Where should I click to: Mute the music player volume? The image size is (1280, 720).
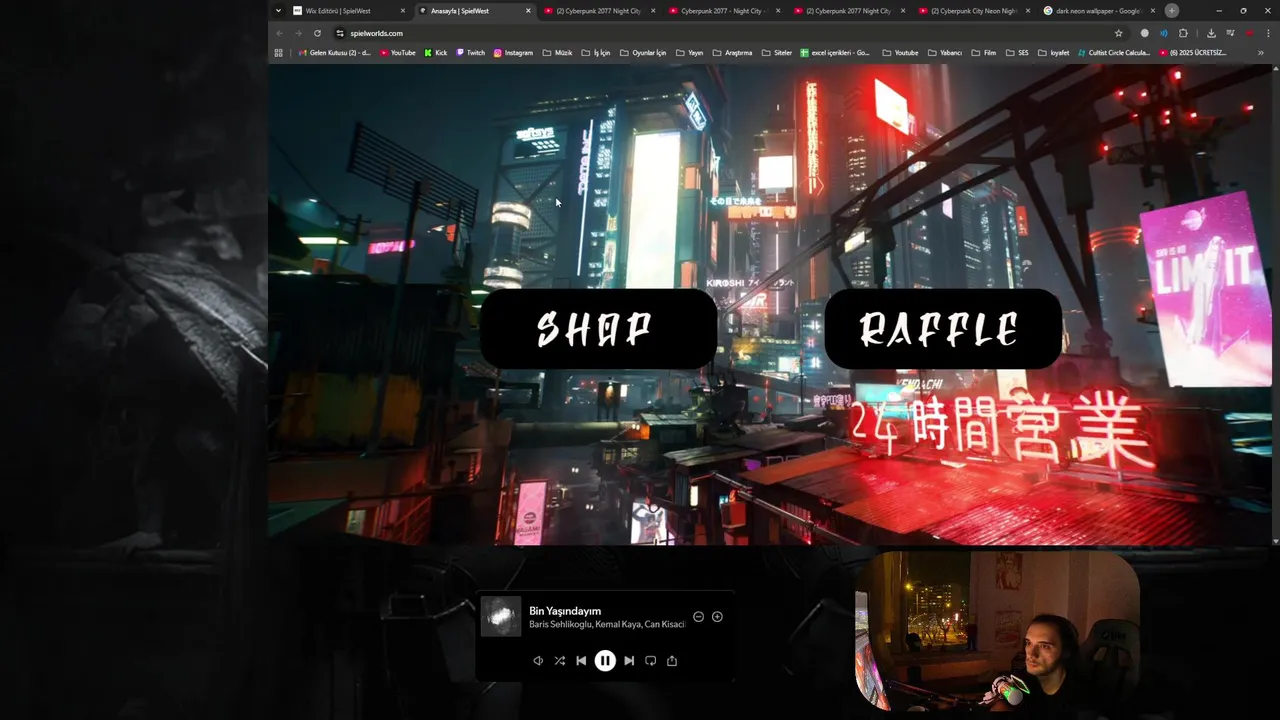[x=538, y=660]
